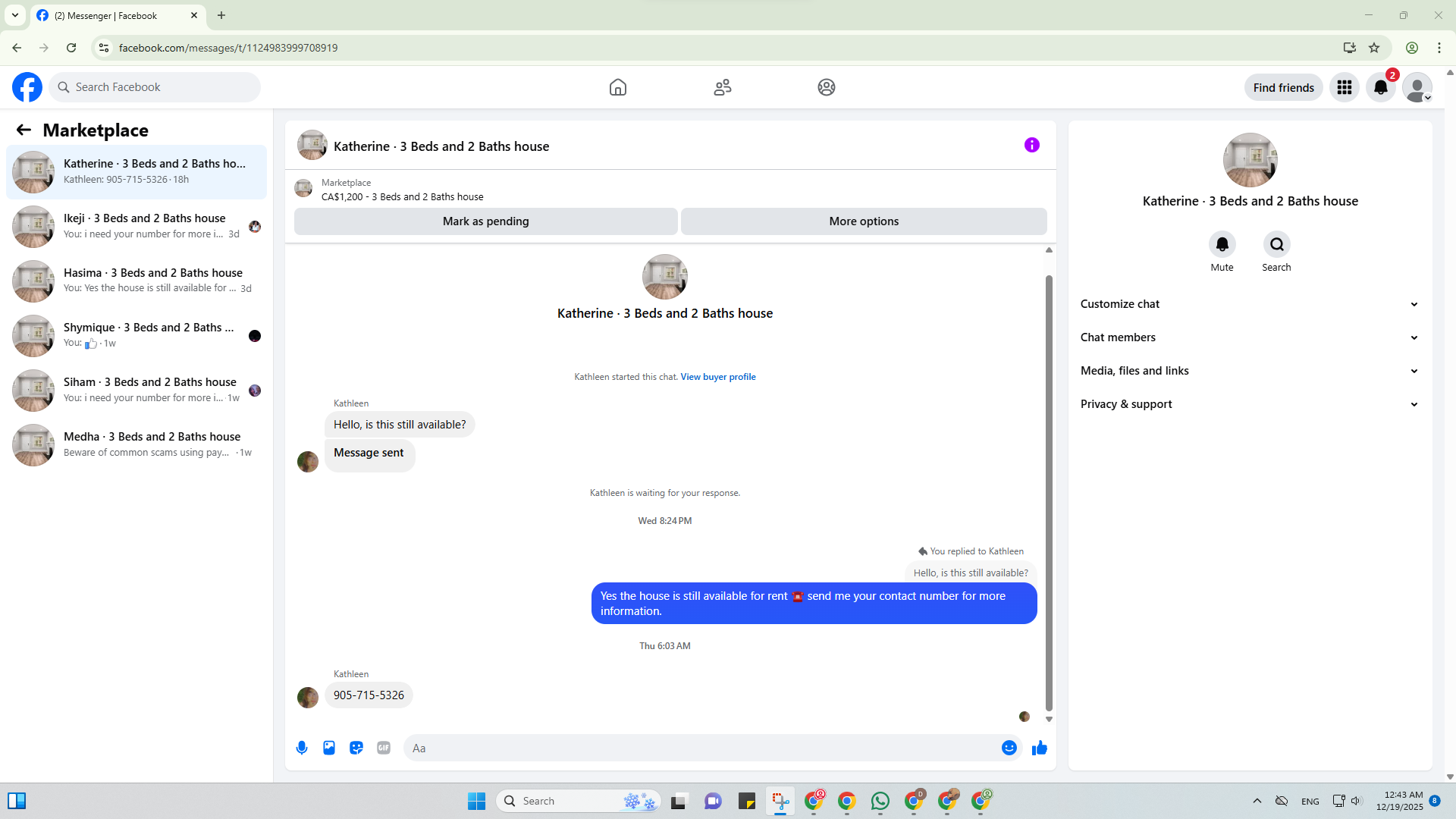This screenshot has width=1456, height=819.
Task: Click Mark as pending button
Action: coord(485,221)
